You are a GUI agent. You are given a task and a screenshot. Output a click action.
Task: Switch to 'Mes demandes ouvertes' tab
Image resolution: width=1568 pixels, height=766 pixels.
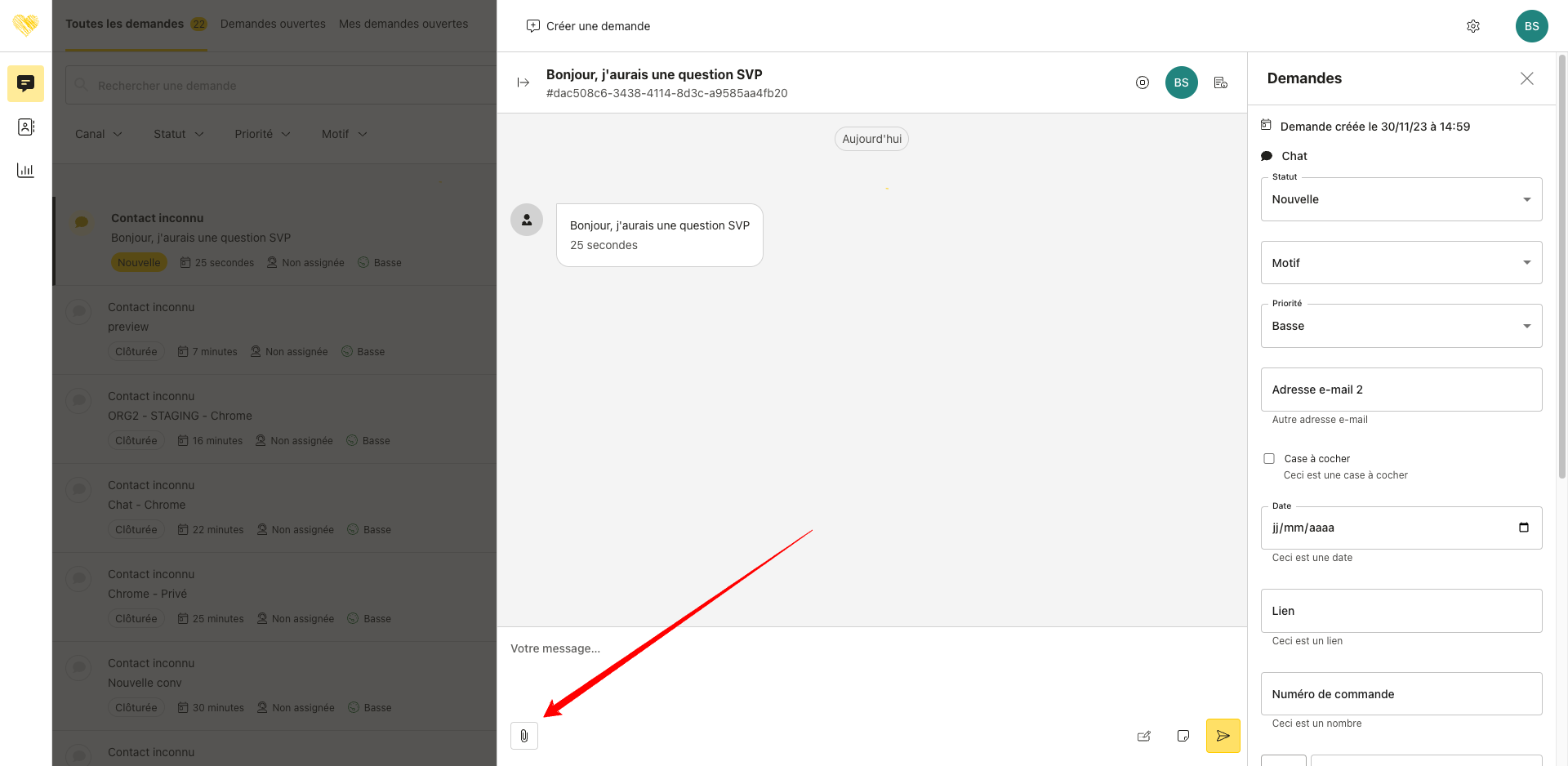[403, 24]
